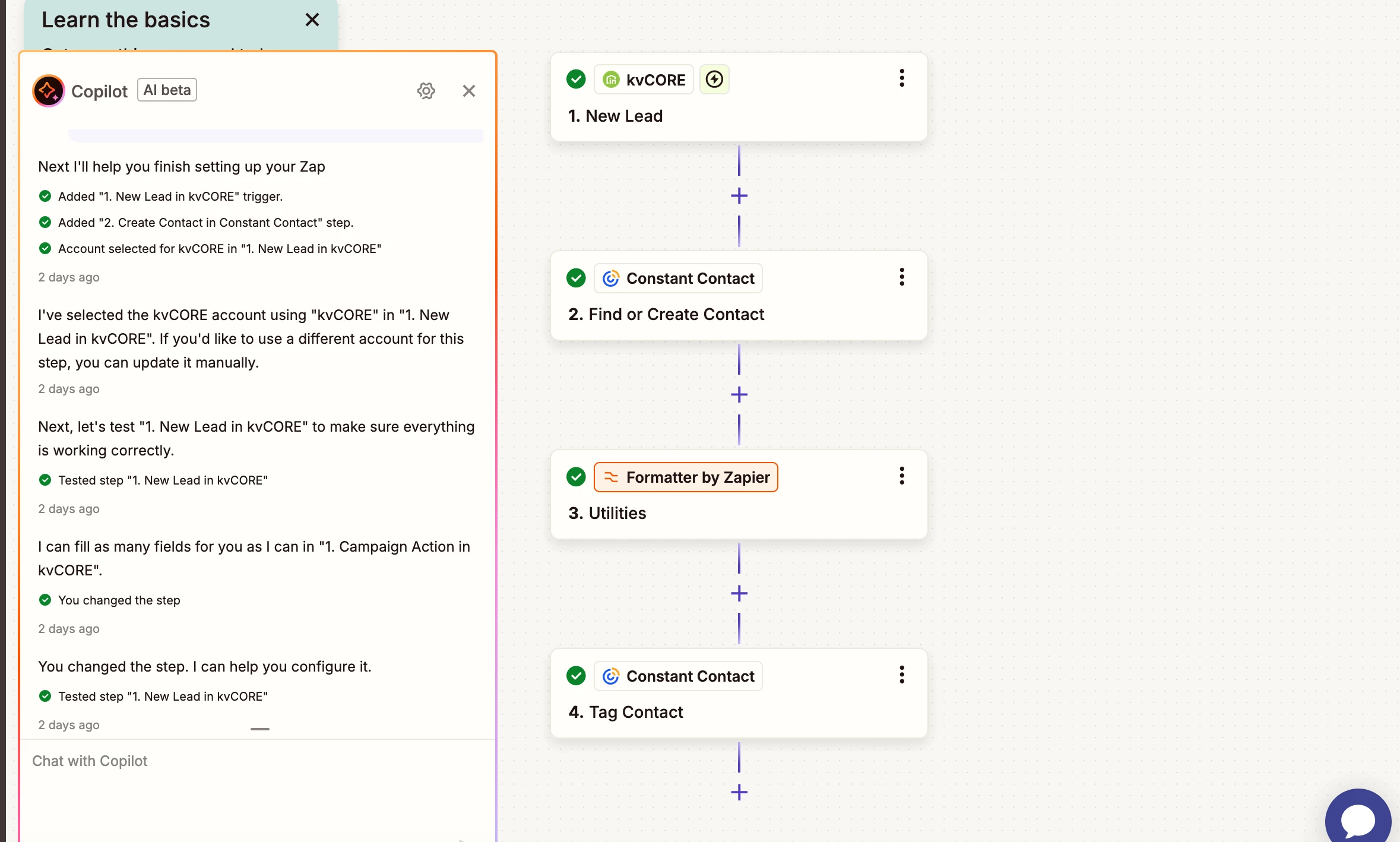Click Constant Contact logo in step 4
Image resolution: width=1400 pixels, height=842 pixels.
(x=611, y=676)
